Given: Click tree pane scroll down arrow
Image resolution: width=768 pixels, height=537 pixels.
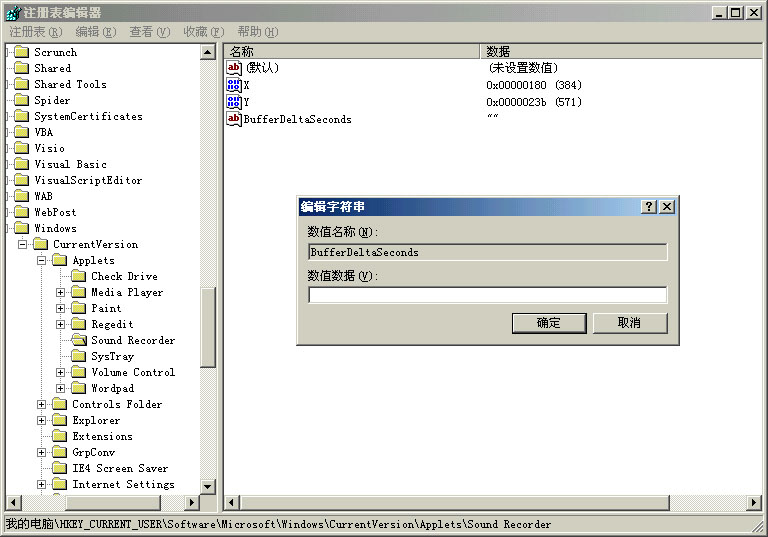Looking at the screenshot, I should coord(208,486).
